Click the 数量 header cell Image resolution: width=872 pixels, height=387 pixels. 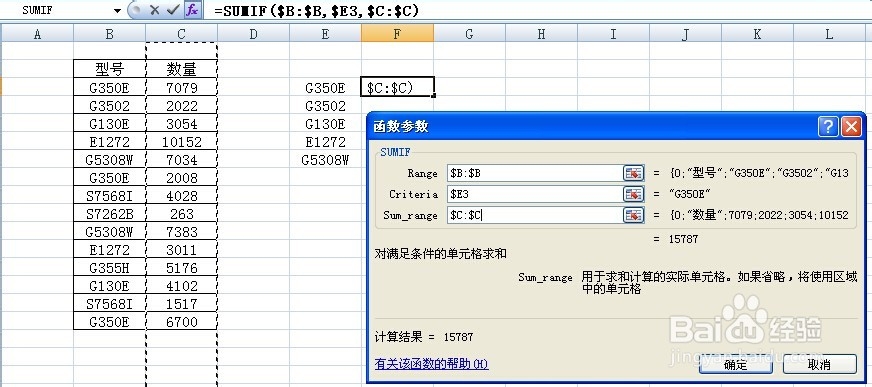coord(181,70)
